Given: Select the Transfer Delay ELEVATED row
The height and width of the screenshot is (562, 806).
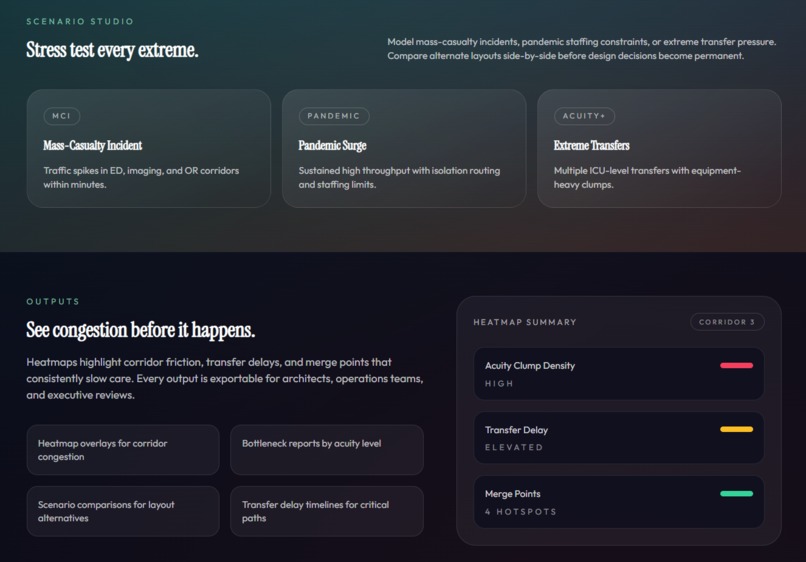Looking at the screenshot, I should coord(618,438).
